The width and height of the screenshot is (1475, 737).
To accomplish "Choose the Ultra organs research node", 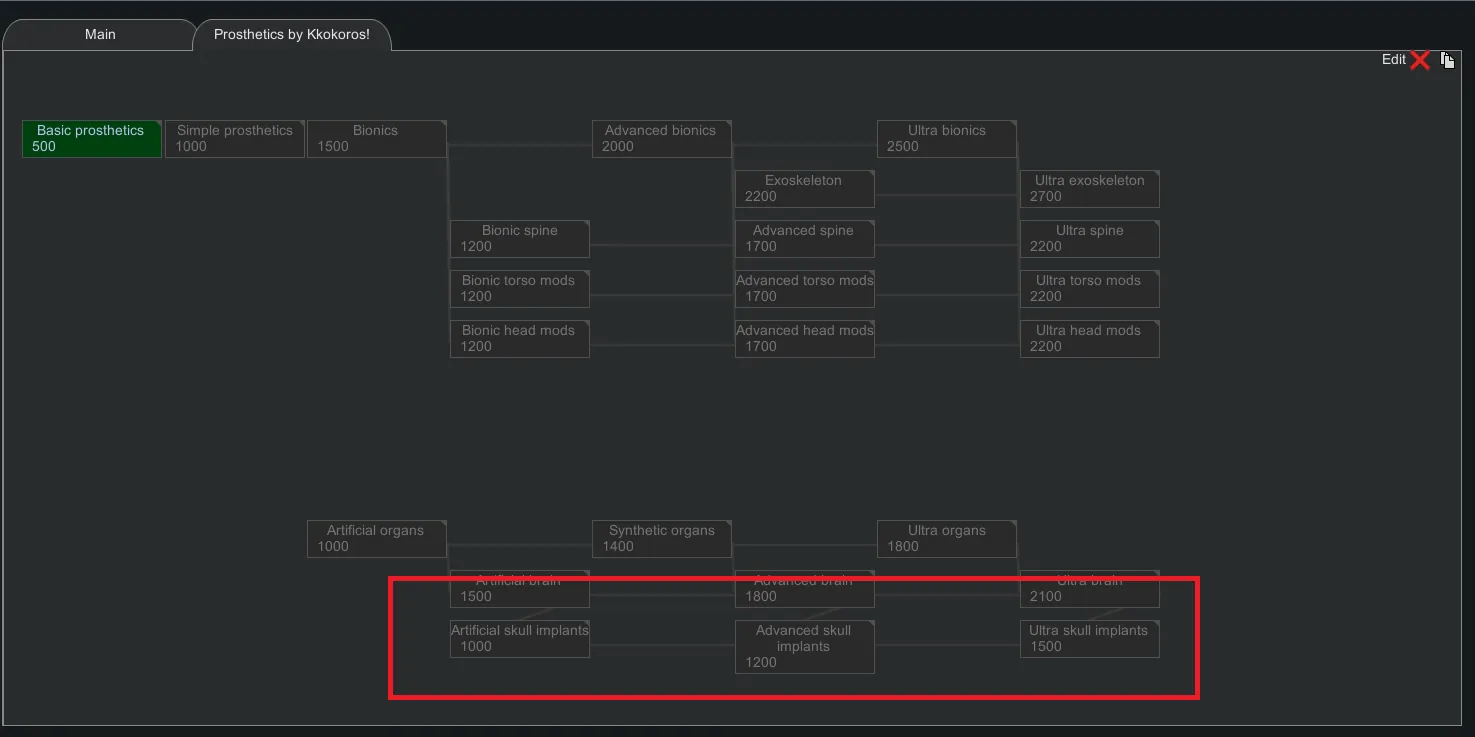I will pyautogui.click(x=946, y=539).
